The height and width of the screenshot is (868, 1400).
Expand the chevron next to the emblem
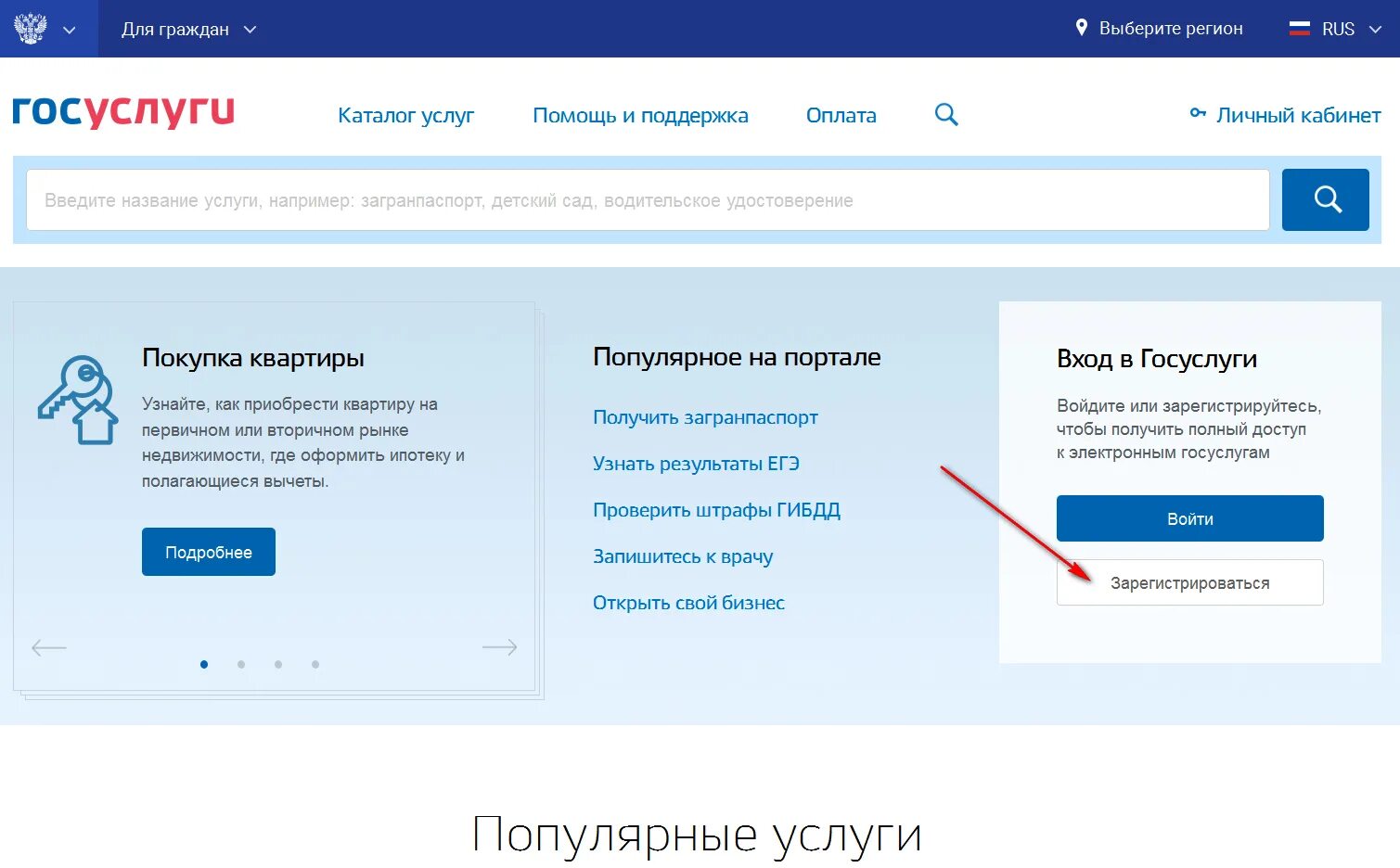pyautogui.click(x=70, y=30)
